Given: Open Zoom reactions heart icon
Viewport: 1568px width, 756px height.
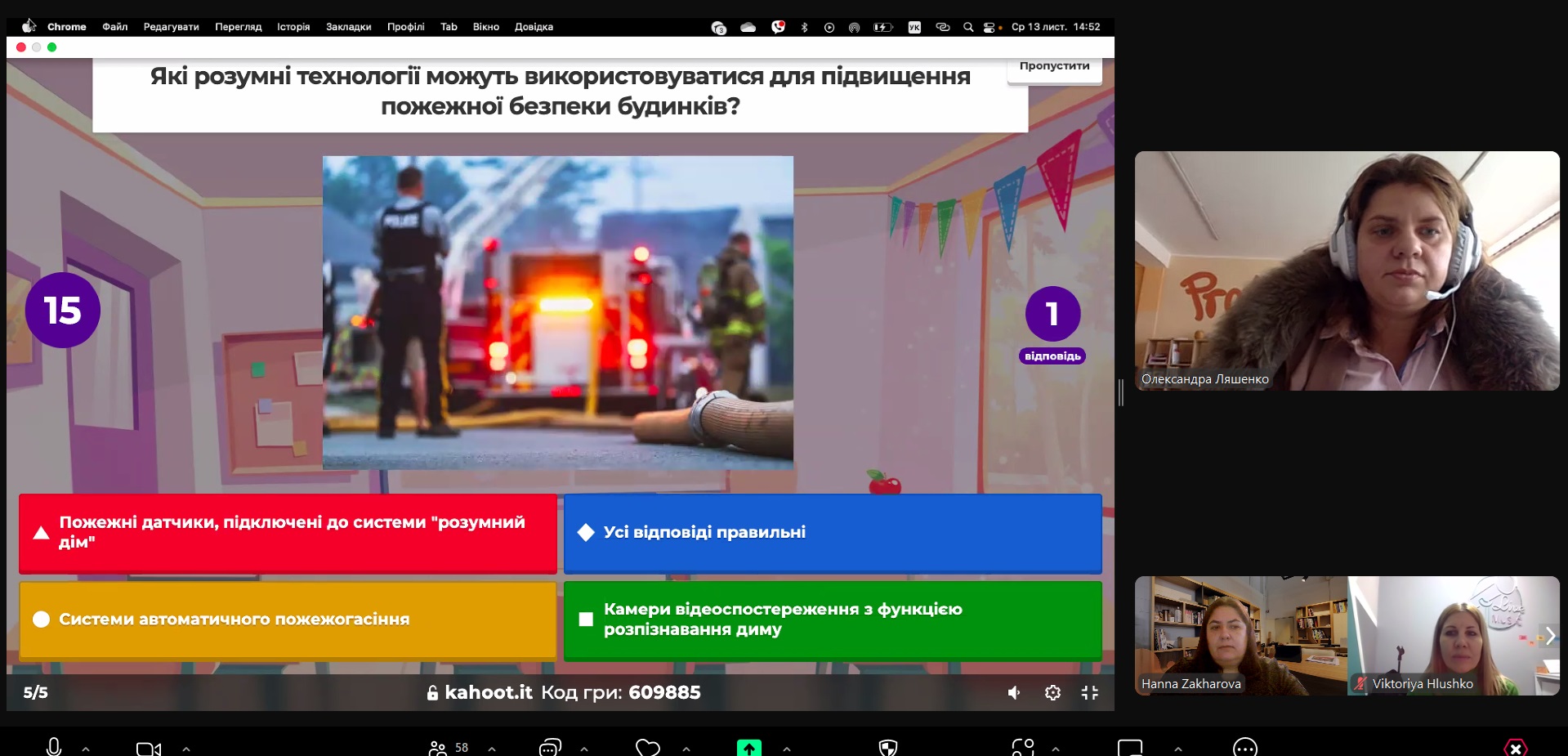Looking at the screenshot, I should pos(647,747).
